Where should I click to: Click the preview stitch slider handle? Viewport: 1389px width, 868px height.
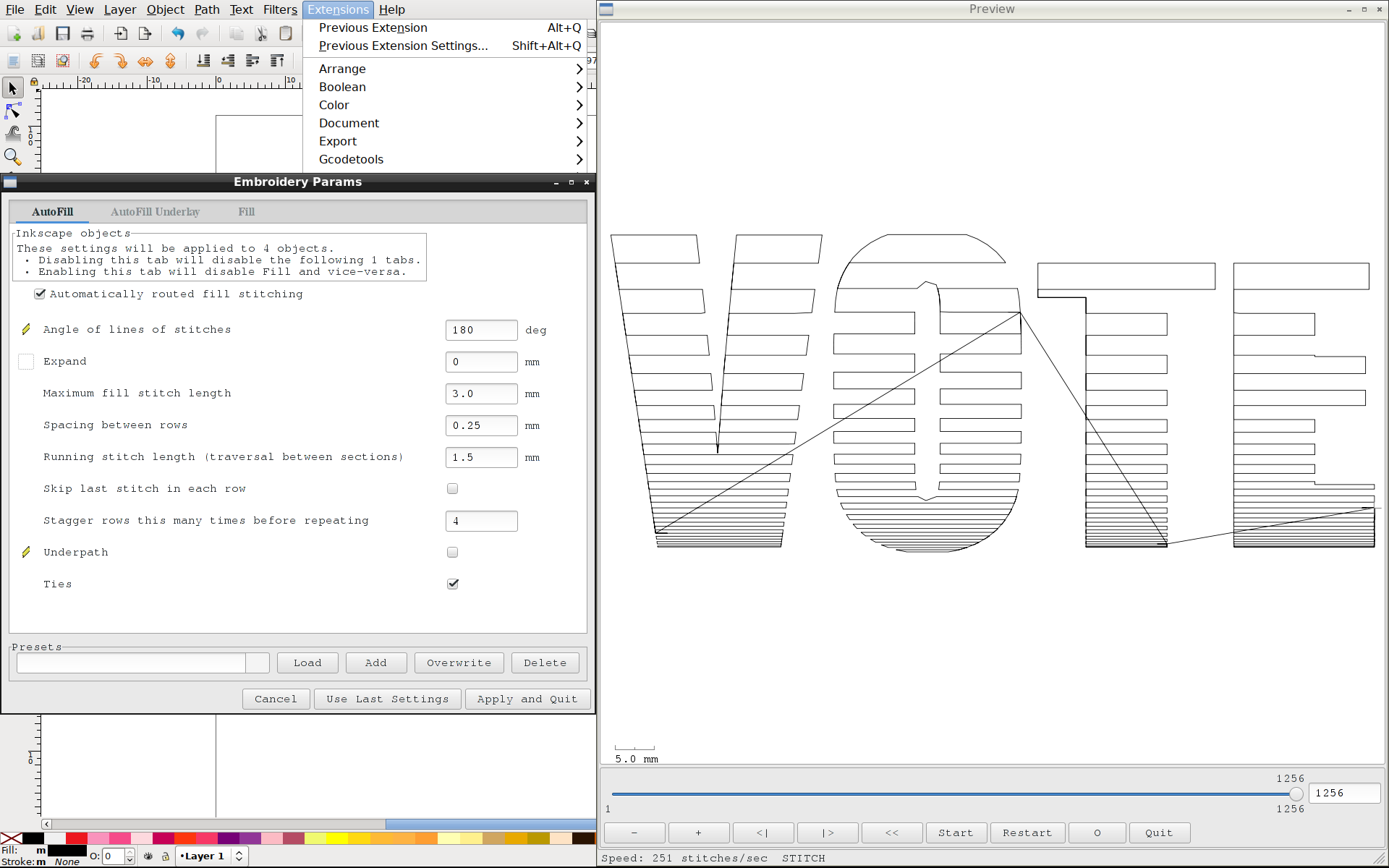click(x=1296, y=794)
